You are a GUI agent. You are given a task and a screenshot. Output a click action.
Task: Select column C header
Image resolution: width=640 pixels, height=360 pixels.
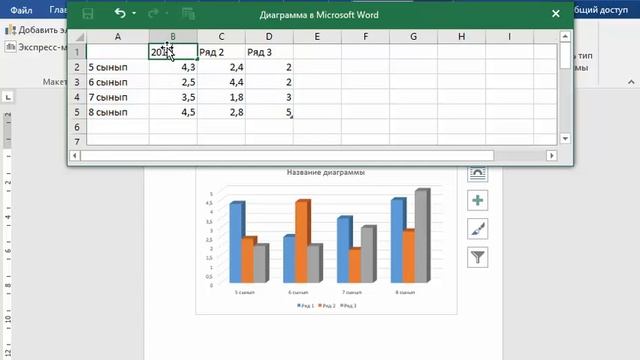(221, 37)
